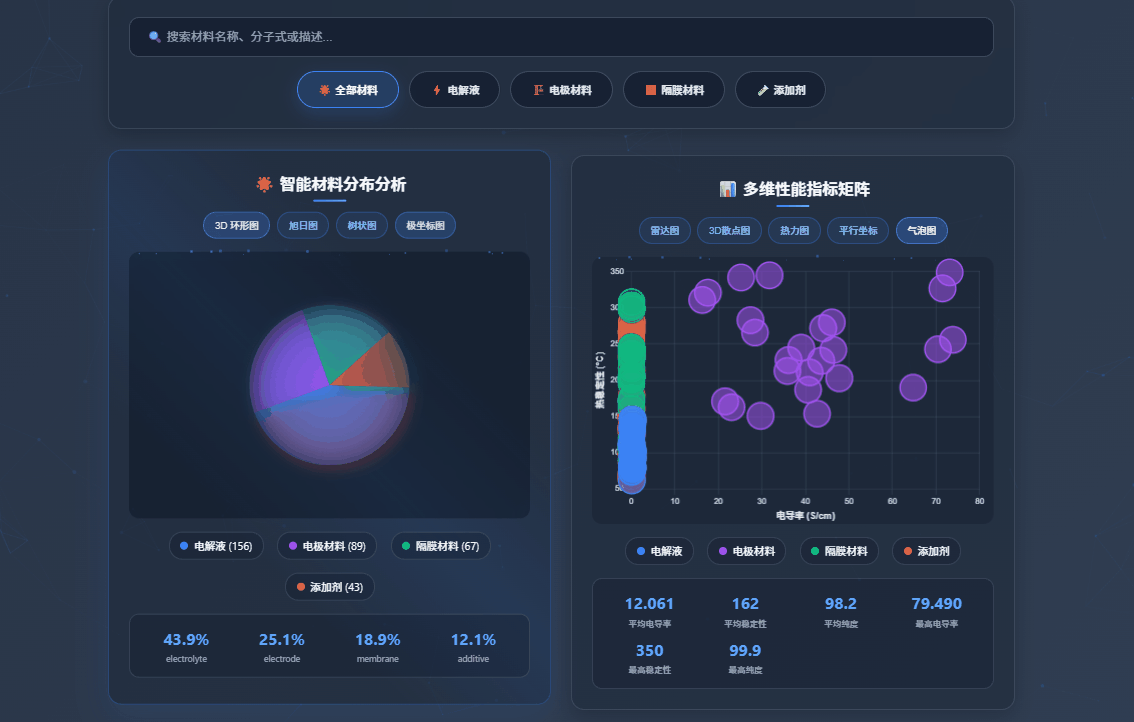Toggle 添加剂 (43) legend under pie chart
Image resolution: width=1134 pixels, height=722 pixels.
pos(329,587)
